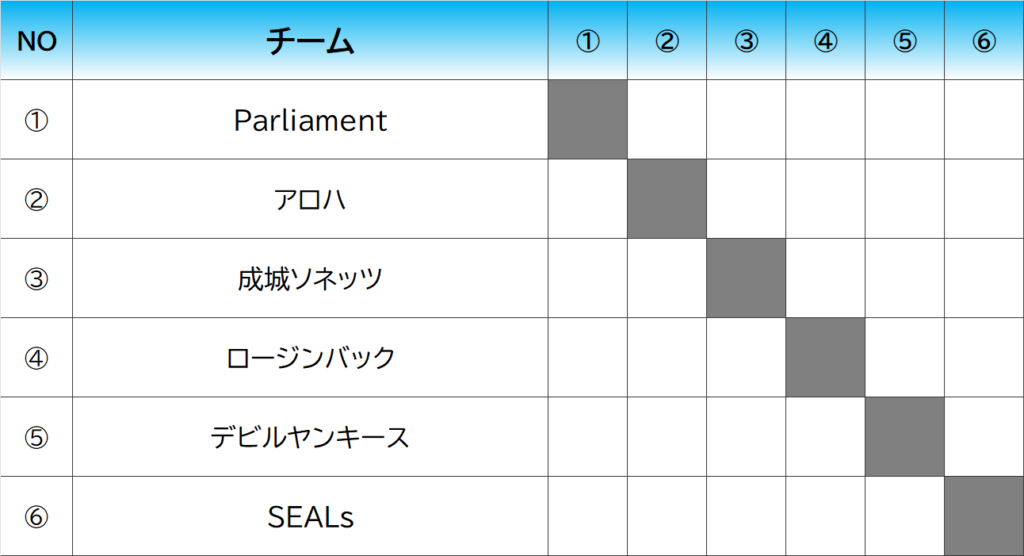The image size is (1024, 556).
Task: Click the gray cell in ロージンバック row
Action: [x=825, y=357]
